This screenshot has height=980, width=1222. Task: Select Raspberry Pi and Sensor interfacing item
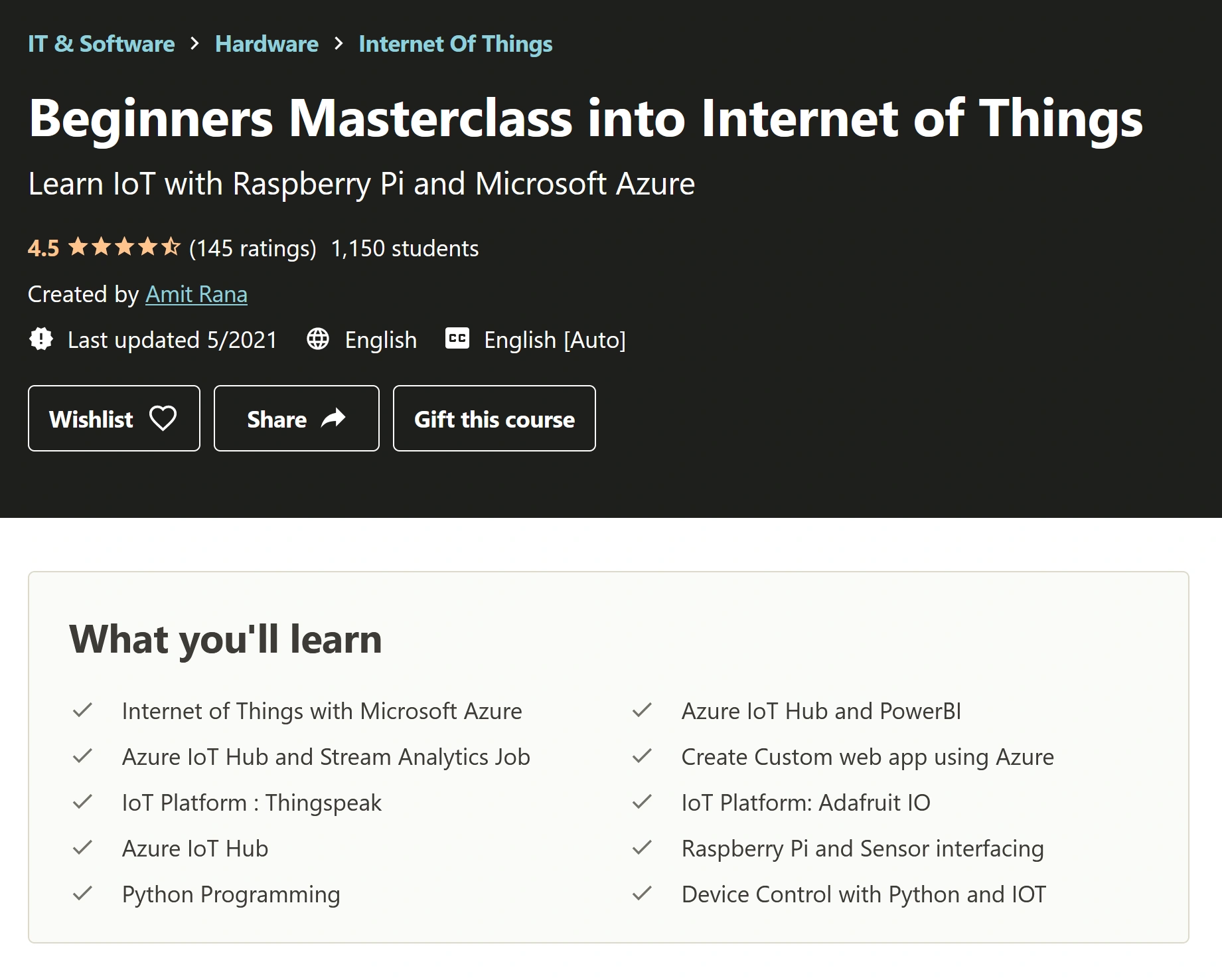tap(863, 849)
